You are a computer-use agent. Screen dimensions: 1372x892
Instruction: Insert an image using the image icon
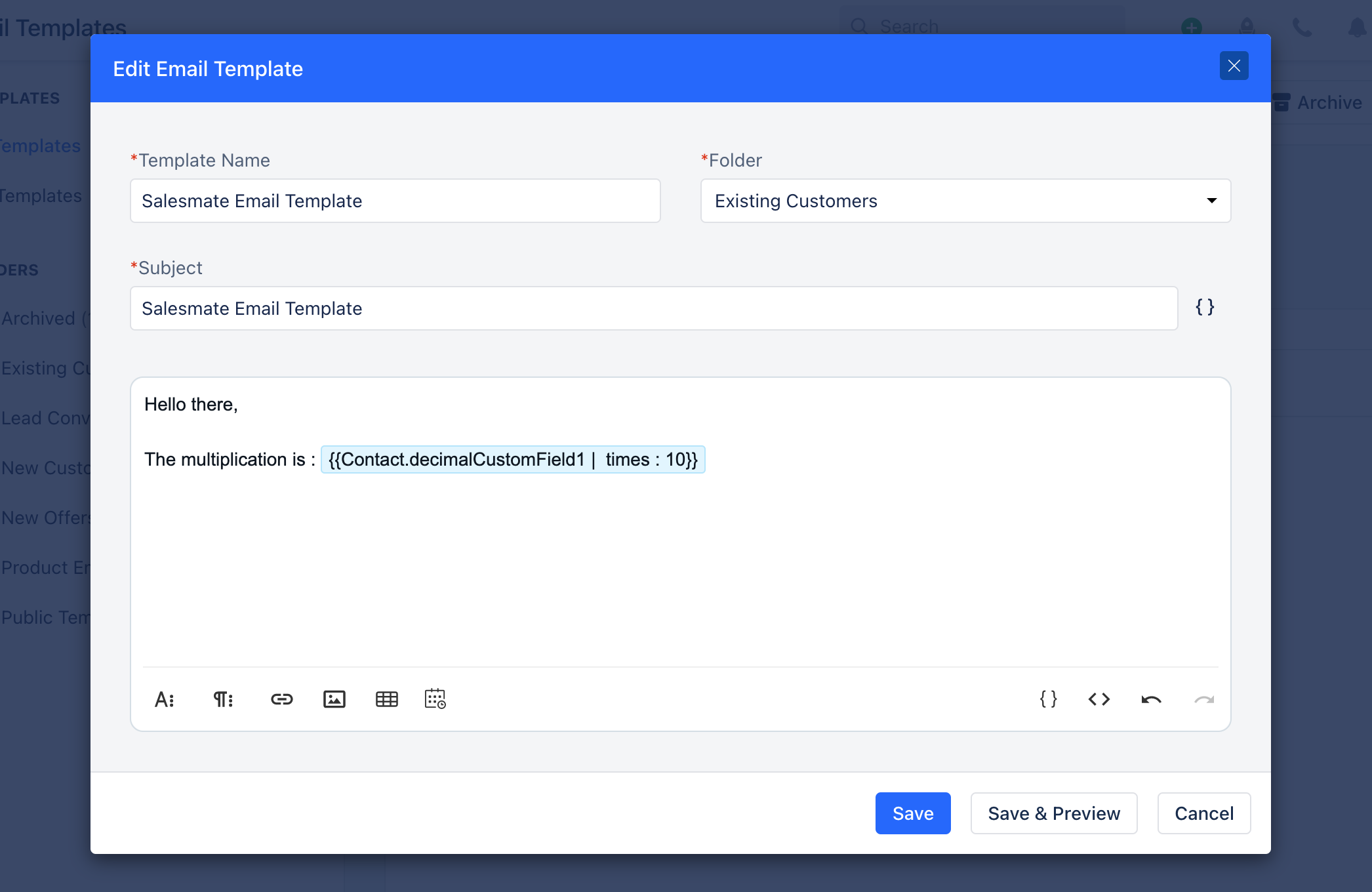[x=334, y=699]
